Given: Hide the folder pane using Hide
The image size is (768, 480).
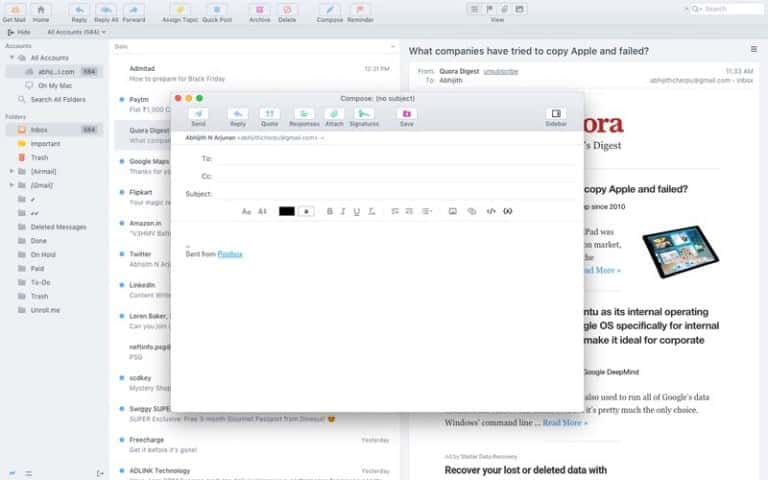Looking at the screenshot, I should pos(19,32).
